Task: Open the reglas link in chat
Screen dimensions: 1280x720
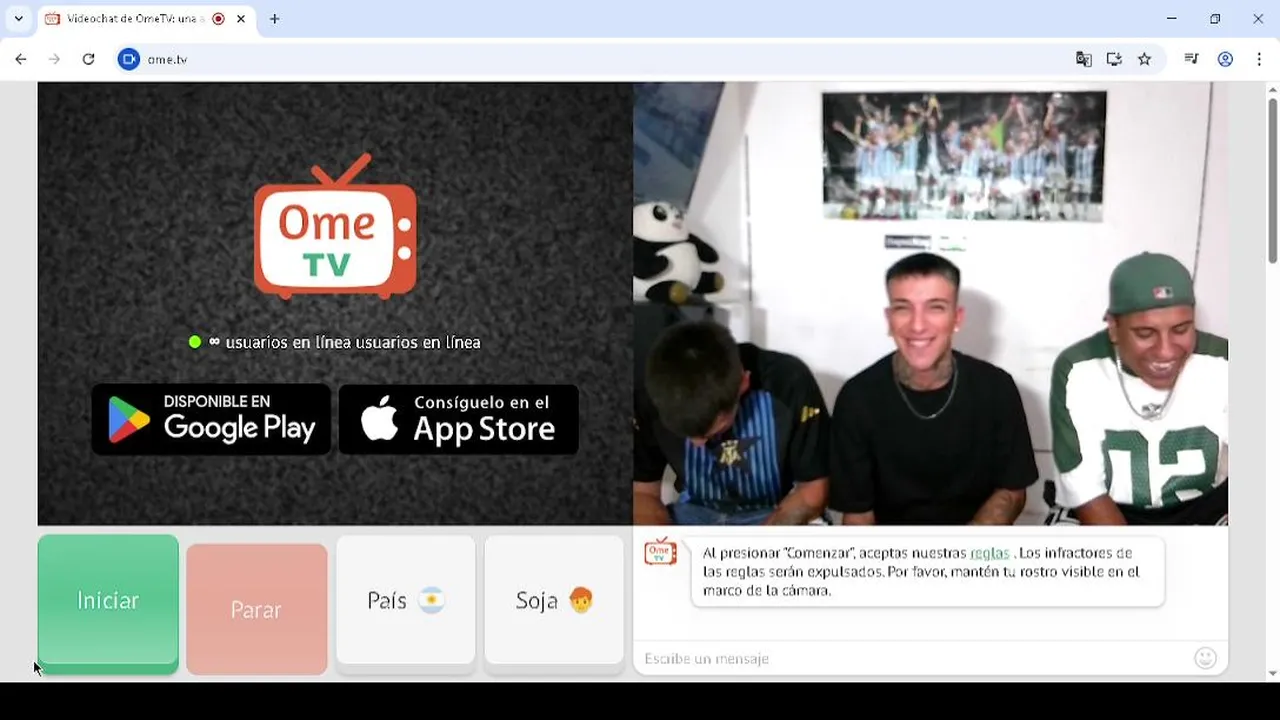Action: pos(990,553)
